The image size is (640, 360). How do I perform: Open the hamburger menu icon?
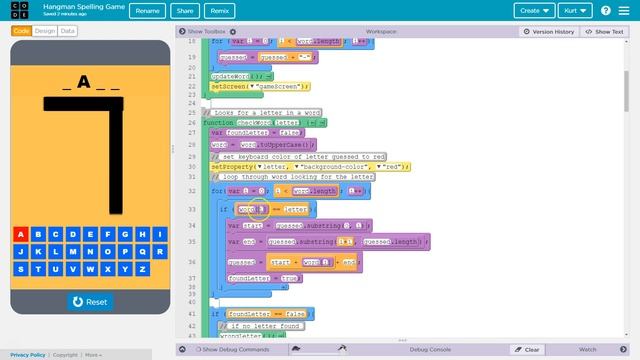624,11
